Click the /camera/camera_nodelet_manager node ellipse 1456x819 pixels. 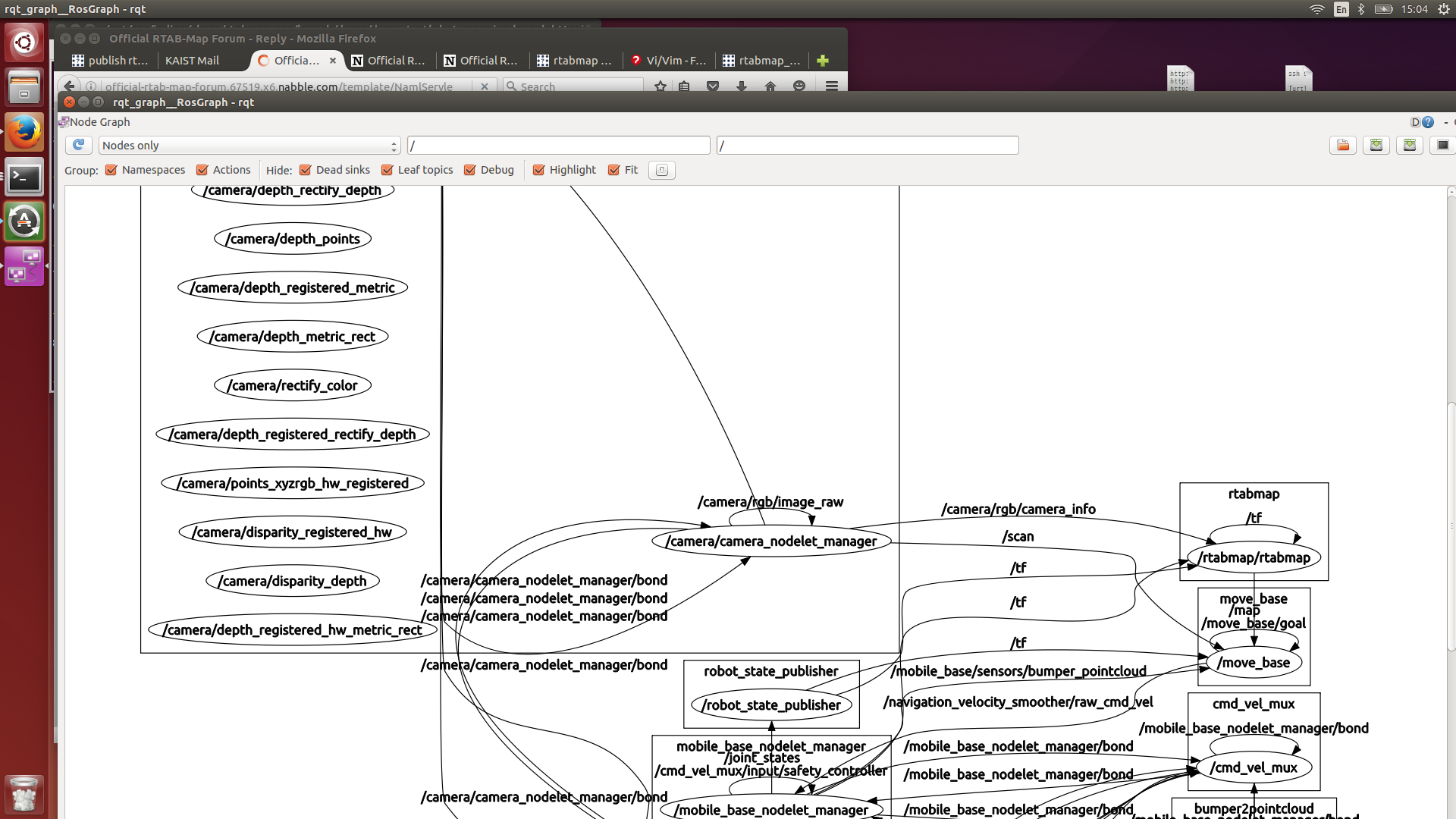[x=770, y=541]
